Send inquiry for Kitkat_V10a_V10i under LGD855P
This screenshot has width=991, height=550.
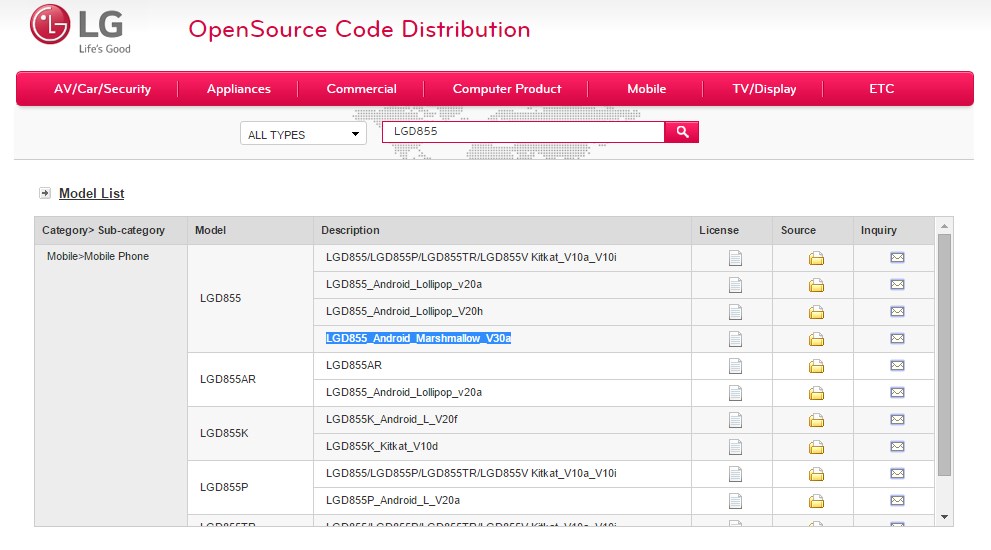click(x=897, y=474)
